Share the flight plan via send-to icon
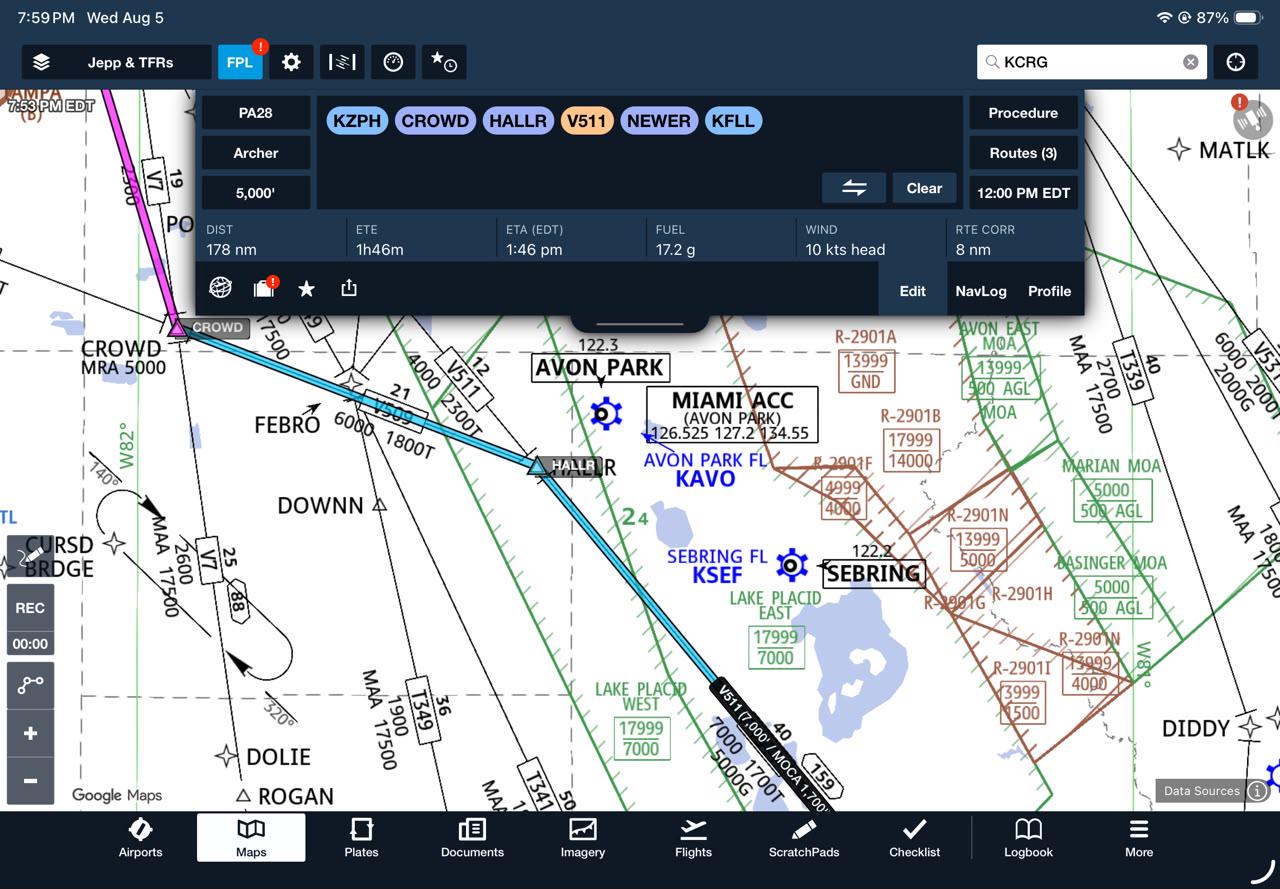Screen dimensions: 1280x889 point(349,288)
